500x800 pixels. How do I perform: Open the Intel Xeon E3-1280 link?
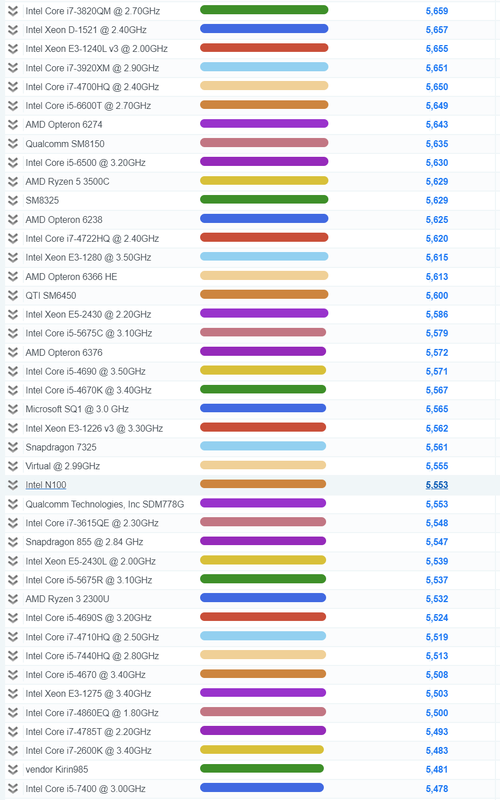pos(88,257)
